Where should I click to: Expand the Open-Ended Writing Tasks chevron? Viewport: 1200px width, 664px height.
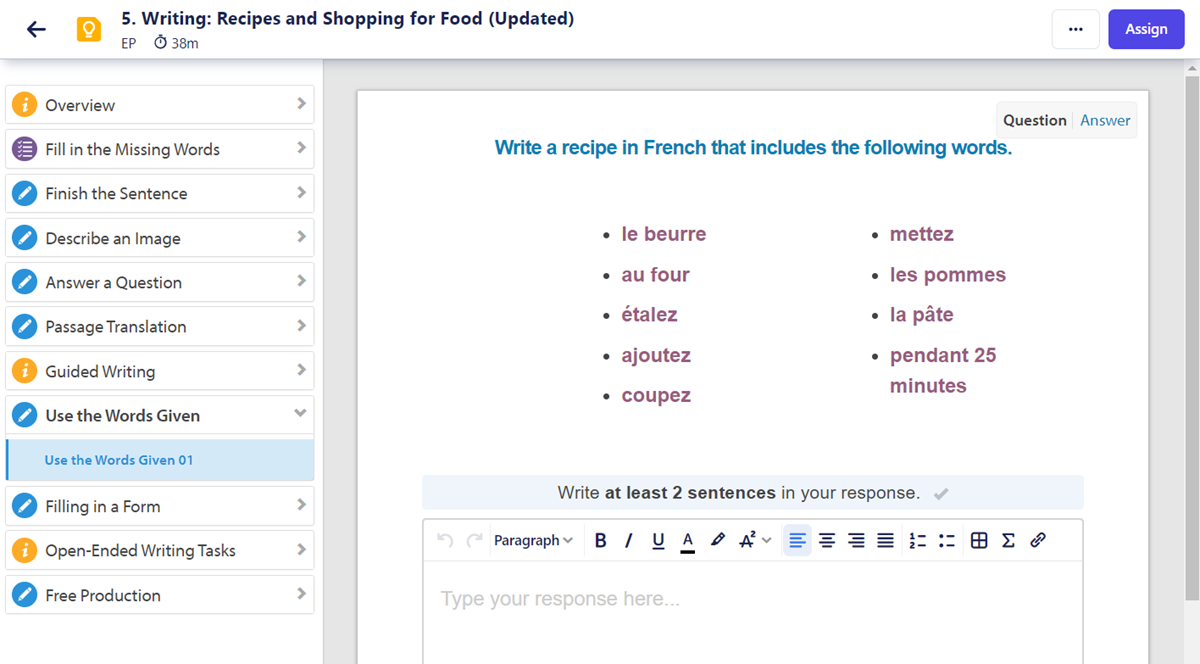tap(301, 549)
